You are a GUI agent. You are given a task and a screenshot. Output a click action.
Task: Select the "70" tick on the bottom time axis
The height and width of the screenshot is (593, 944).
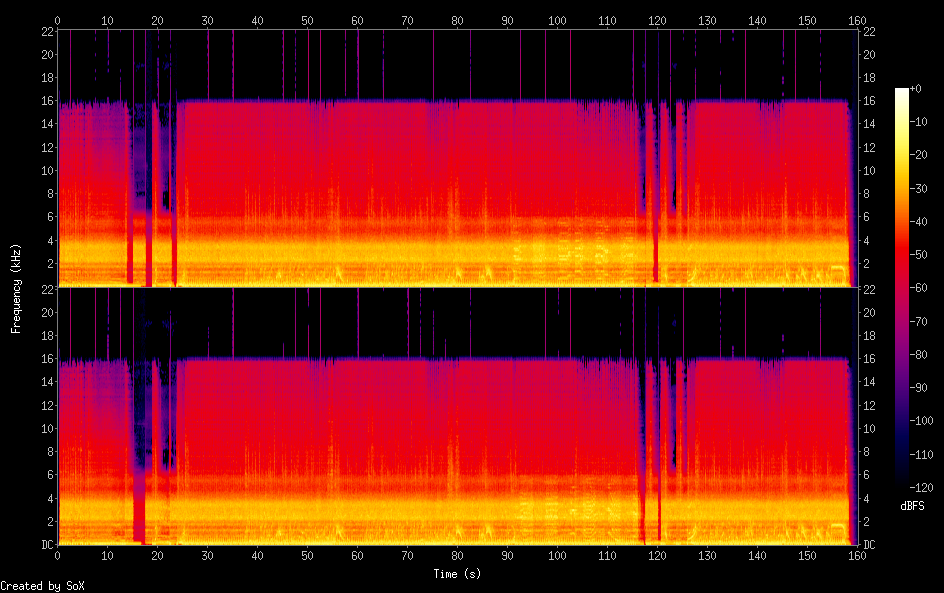407,556
